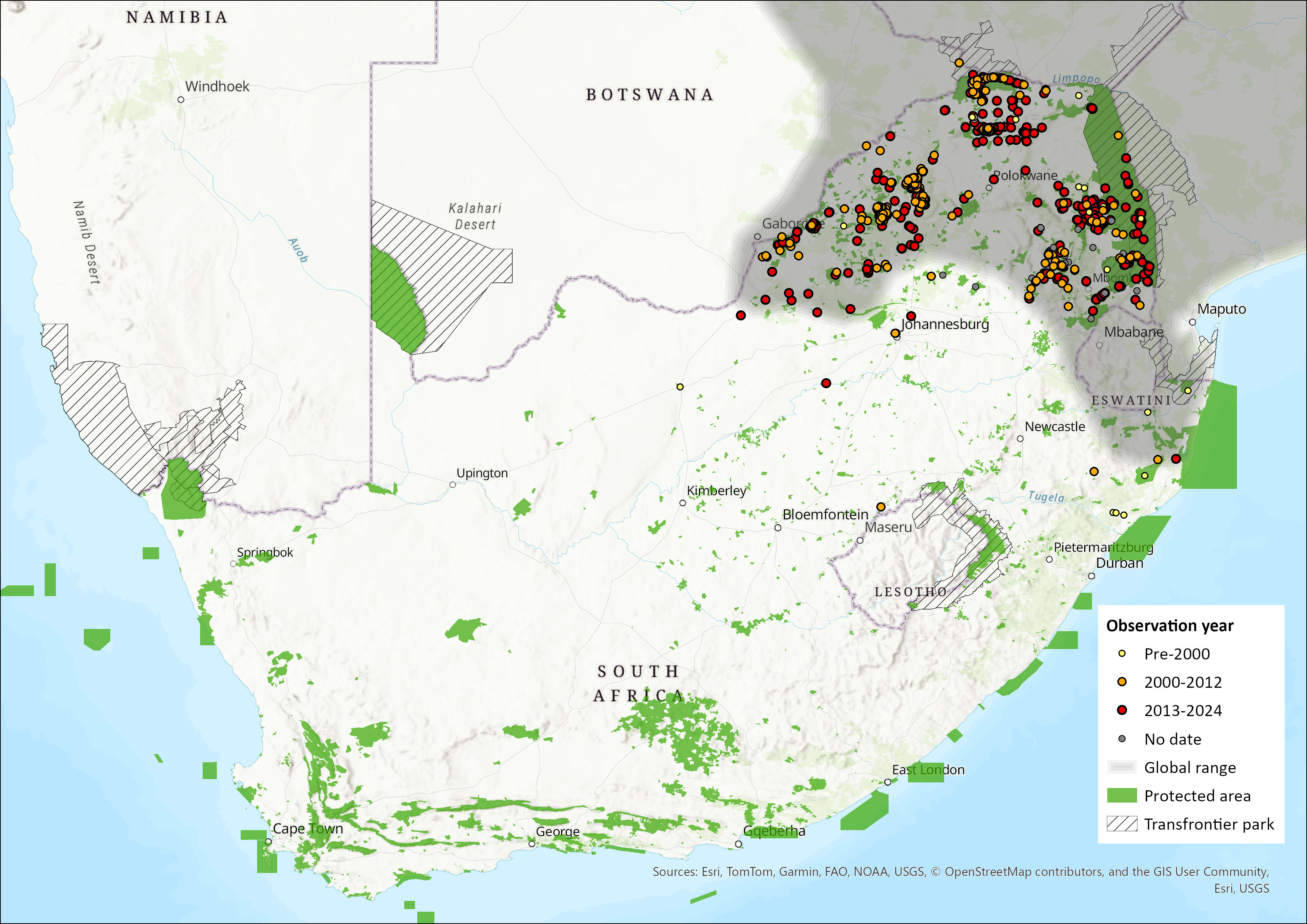Click the Upington city marker circle
Image resolution: width=1307 pixels, height=924 pixels.
pyautogui.click(x=453, y=485)
